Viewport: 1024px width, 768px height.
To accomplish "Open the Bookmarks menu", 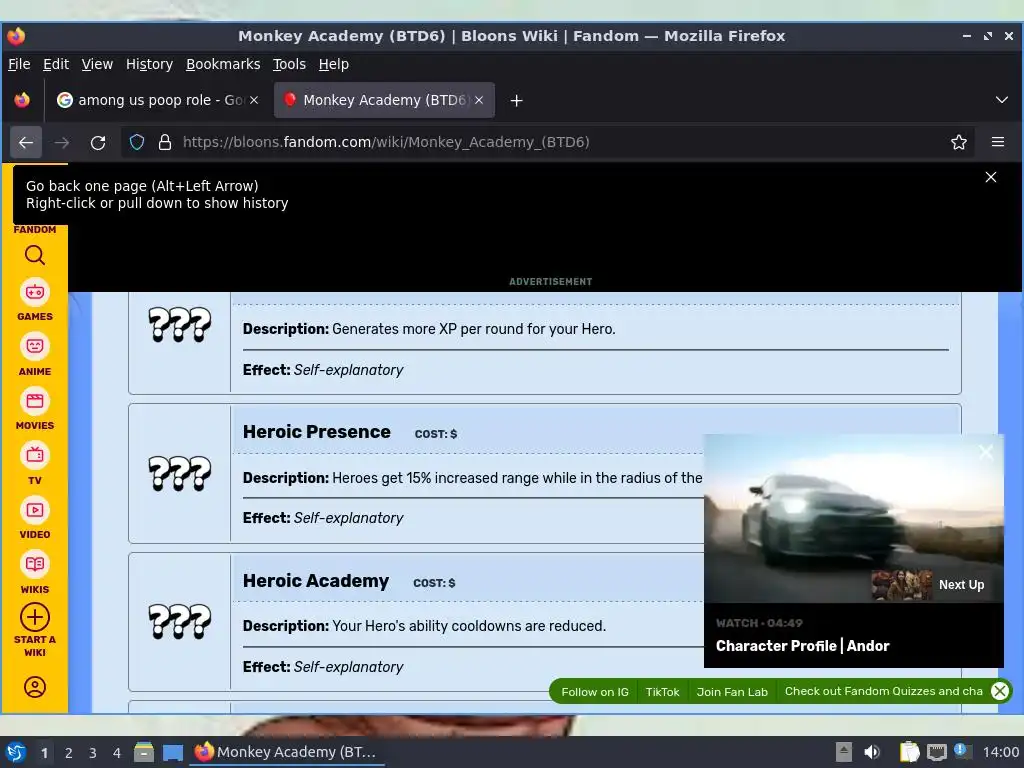I will [223, 64].
